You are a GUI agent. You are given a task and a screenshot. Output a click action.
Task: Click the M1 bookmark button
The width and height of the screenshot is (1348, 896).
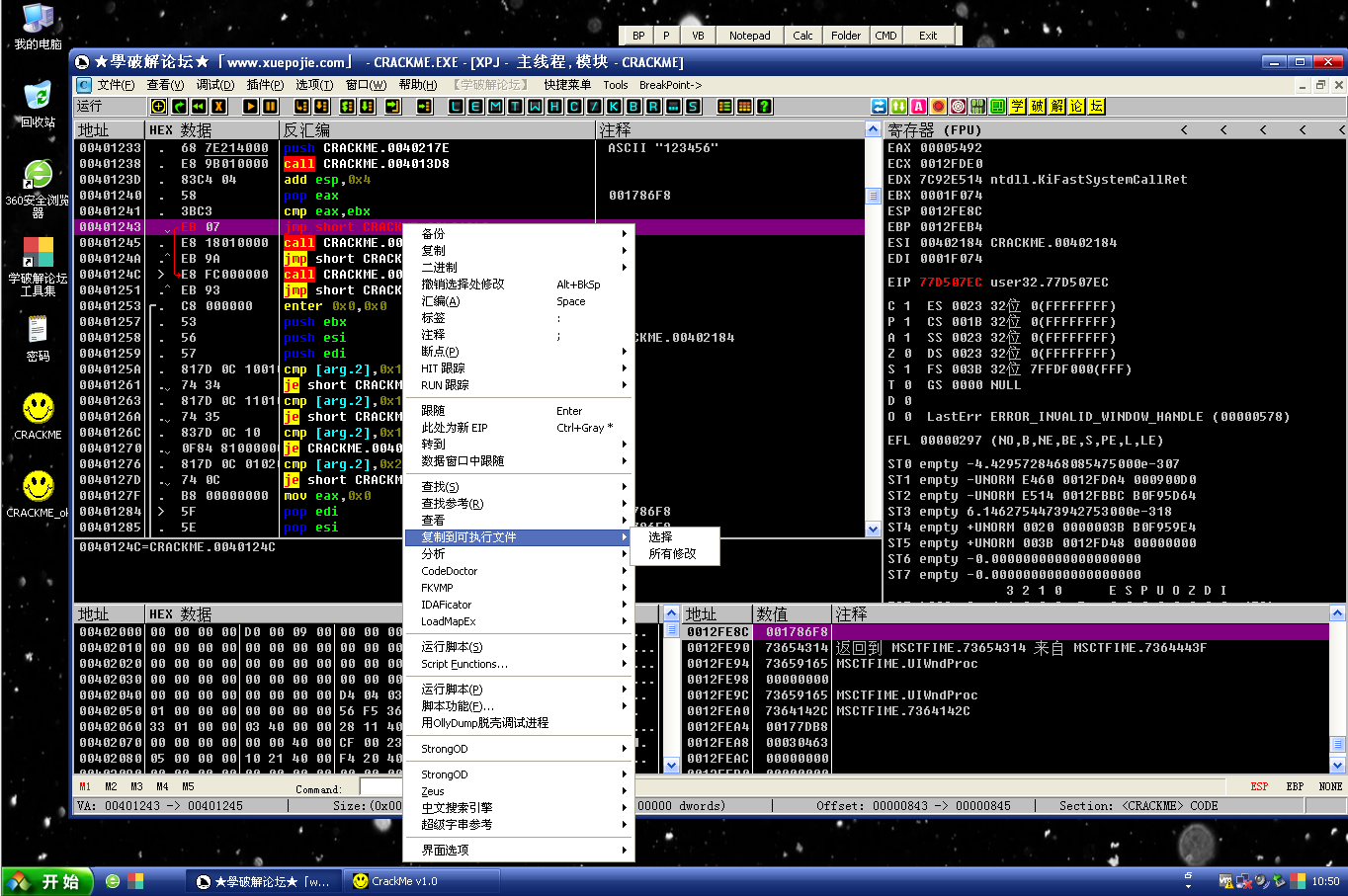coord(85,786)
